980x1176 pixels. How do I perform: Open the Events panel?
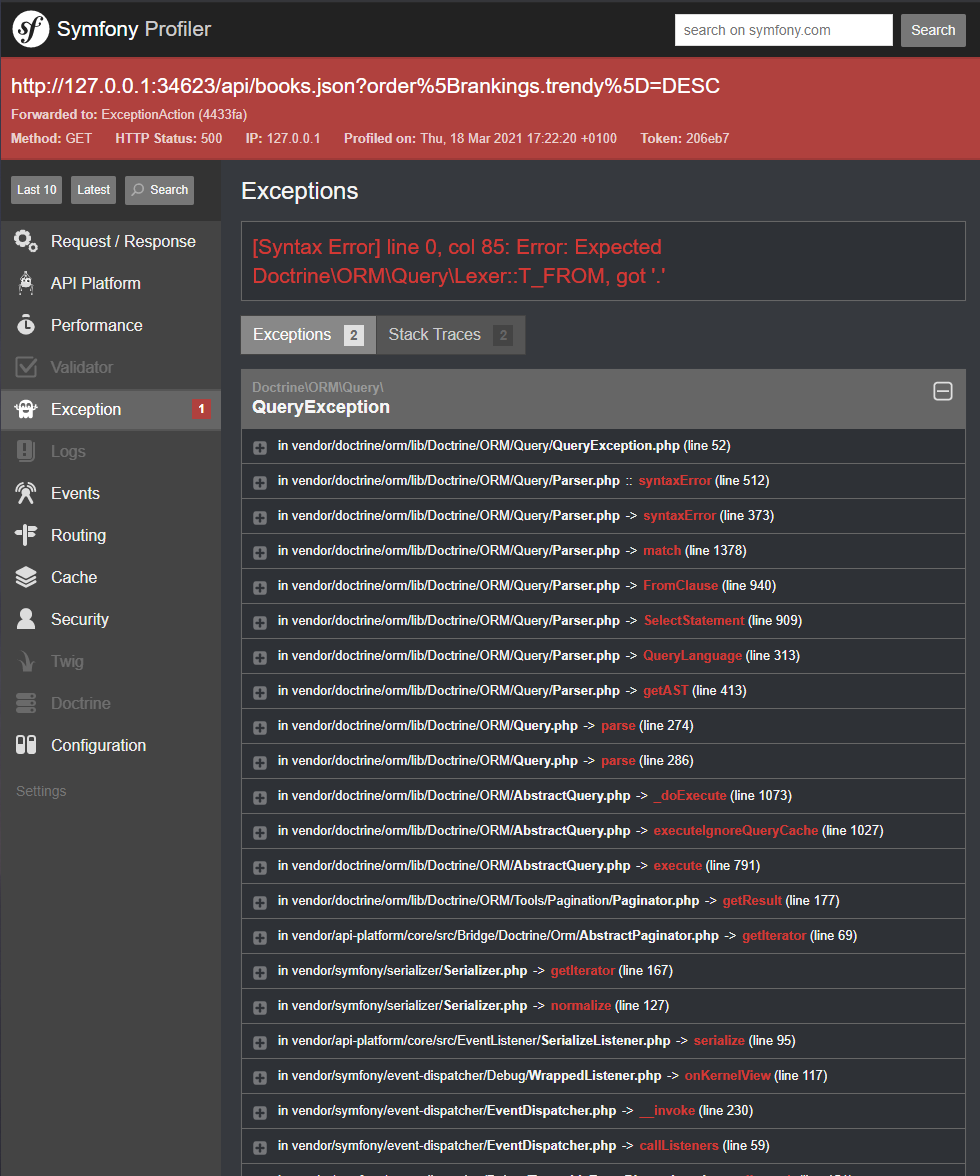click(x=111, y=494)
